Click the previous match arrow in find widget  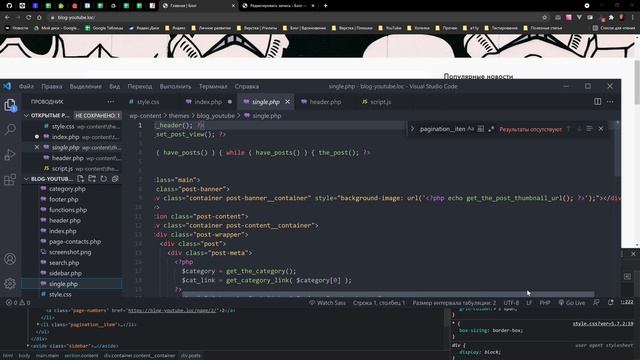pos(569,129)
